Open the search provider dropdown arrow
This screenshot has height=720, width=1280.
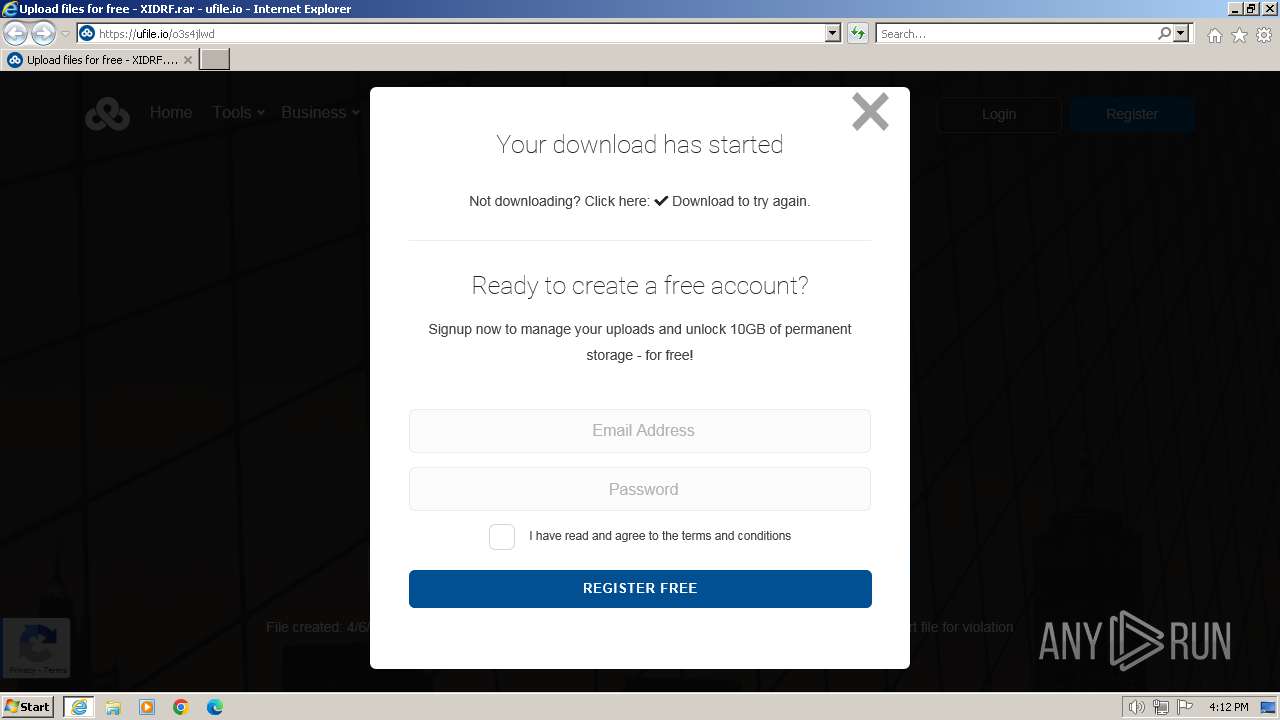click(x=1181, y=33)
